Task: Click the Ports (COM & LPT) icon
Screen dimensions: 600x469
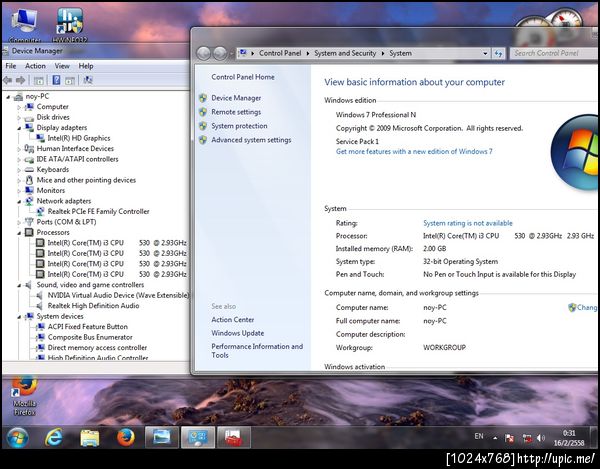Action: pyautogui.click(x=29, y=222)
